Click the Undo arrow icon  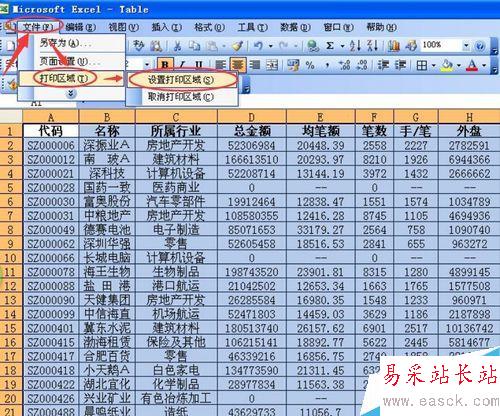coord(258,45)
